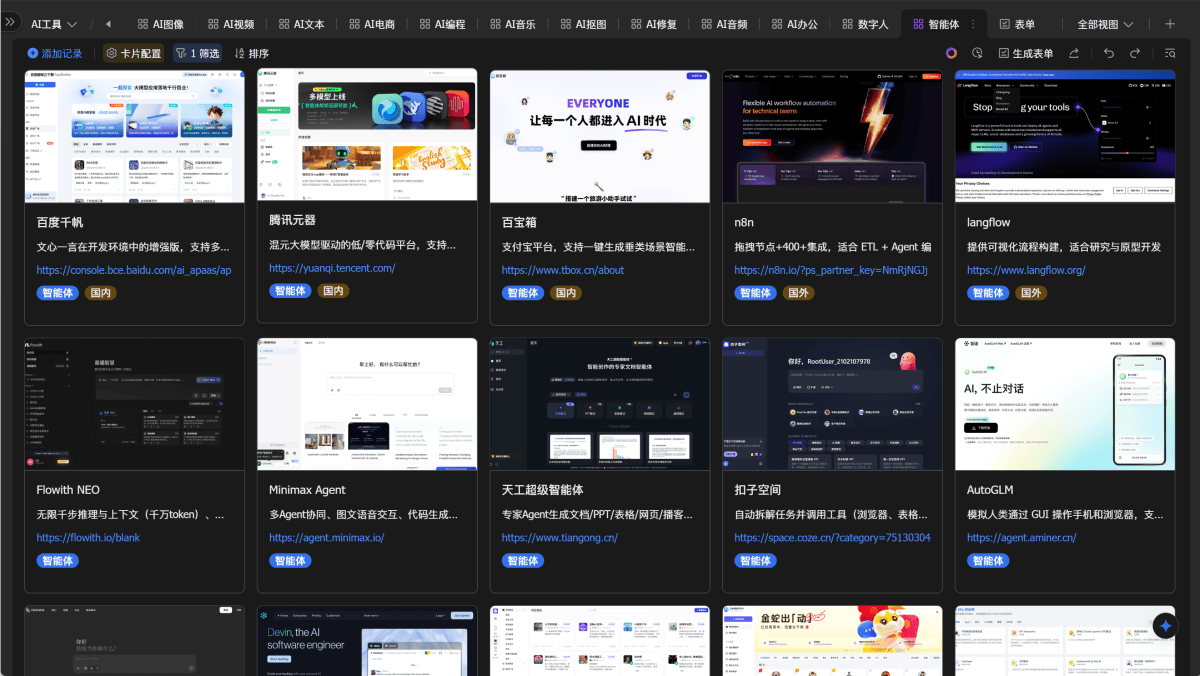Switch to the AI视频 tab
The image size is (1200, 676).
[231, 24]
